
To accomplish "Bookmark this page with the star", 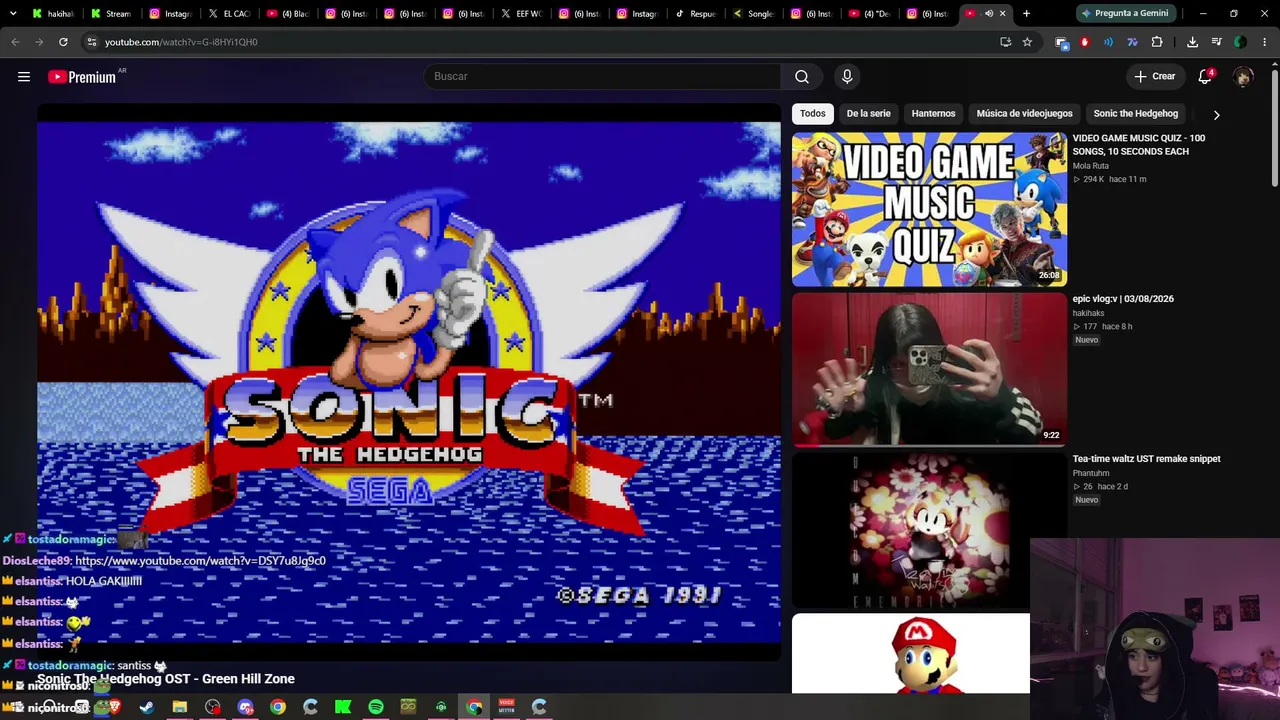I will point(1027,42).
